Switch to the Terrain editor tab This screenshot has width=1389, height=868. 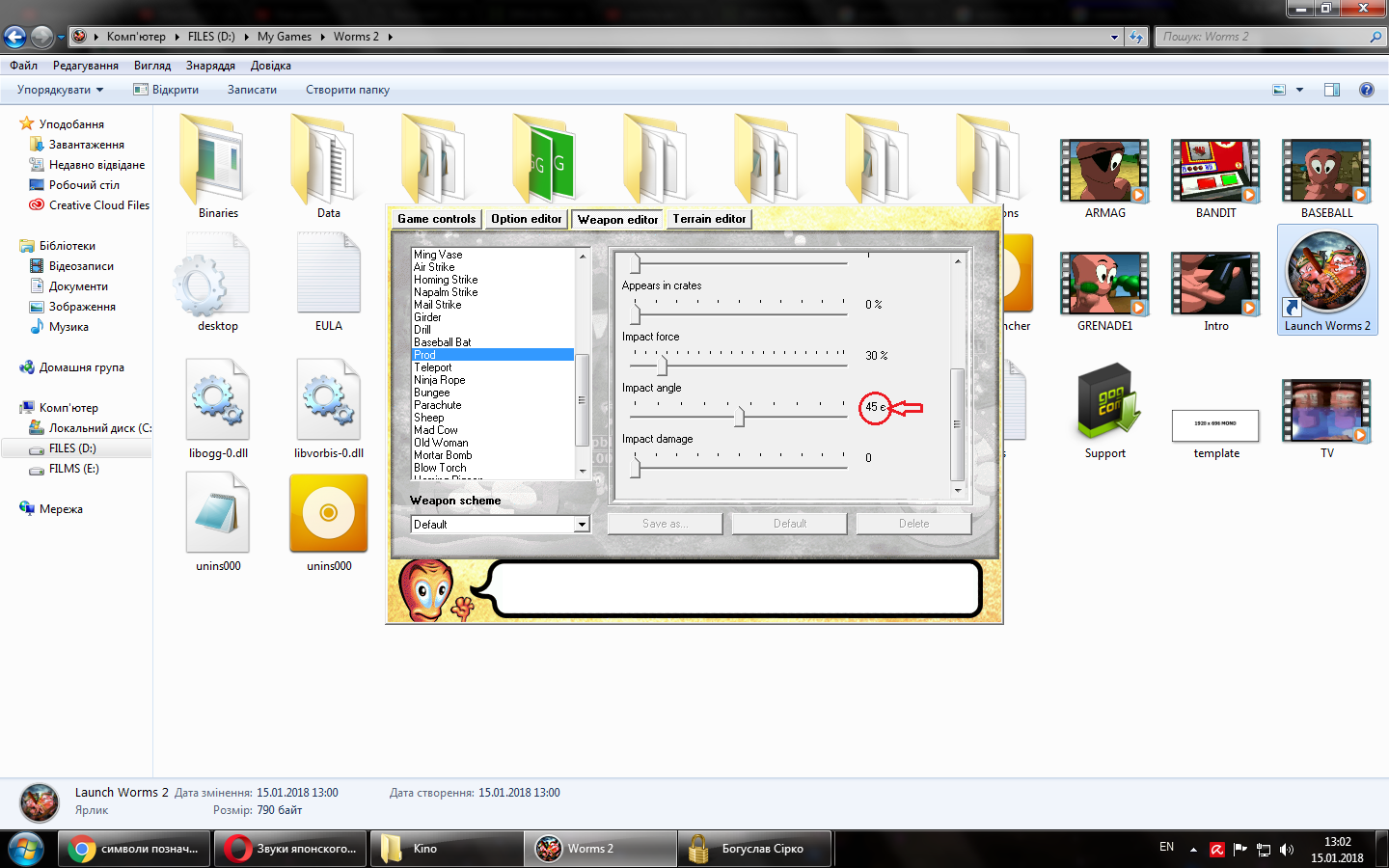709,219
